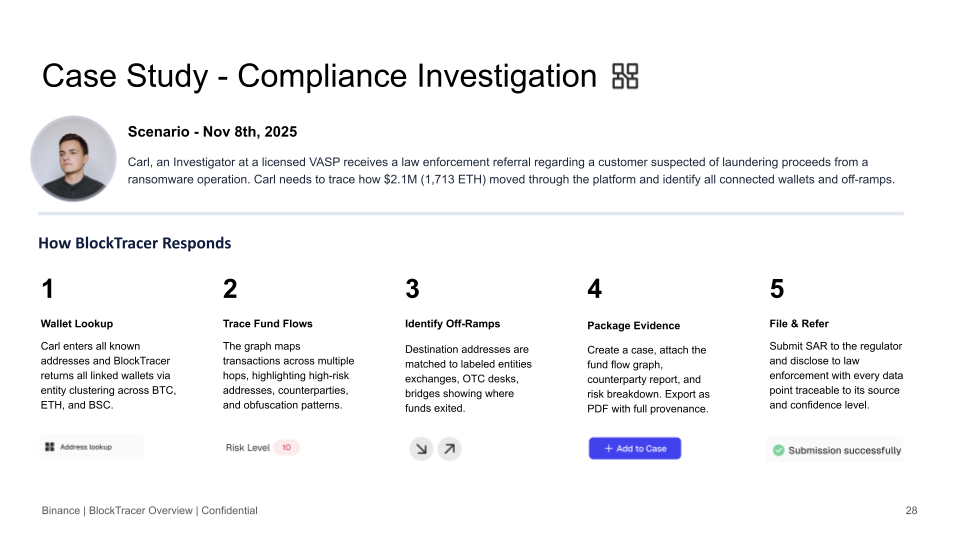Select the Wallet Lookup step heading
This screenshot has width=960, height=540.
point(77,324)
